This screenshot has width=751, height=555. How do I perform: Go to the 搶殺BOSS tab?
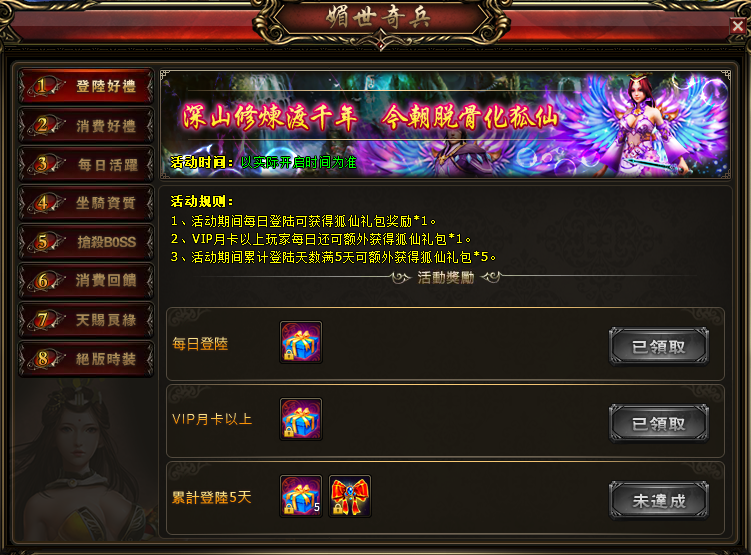tap(86, 242)
